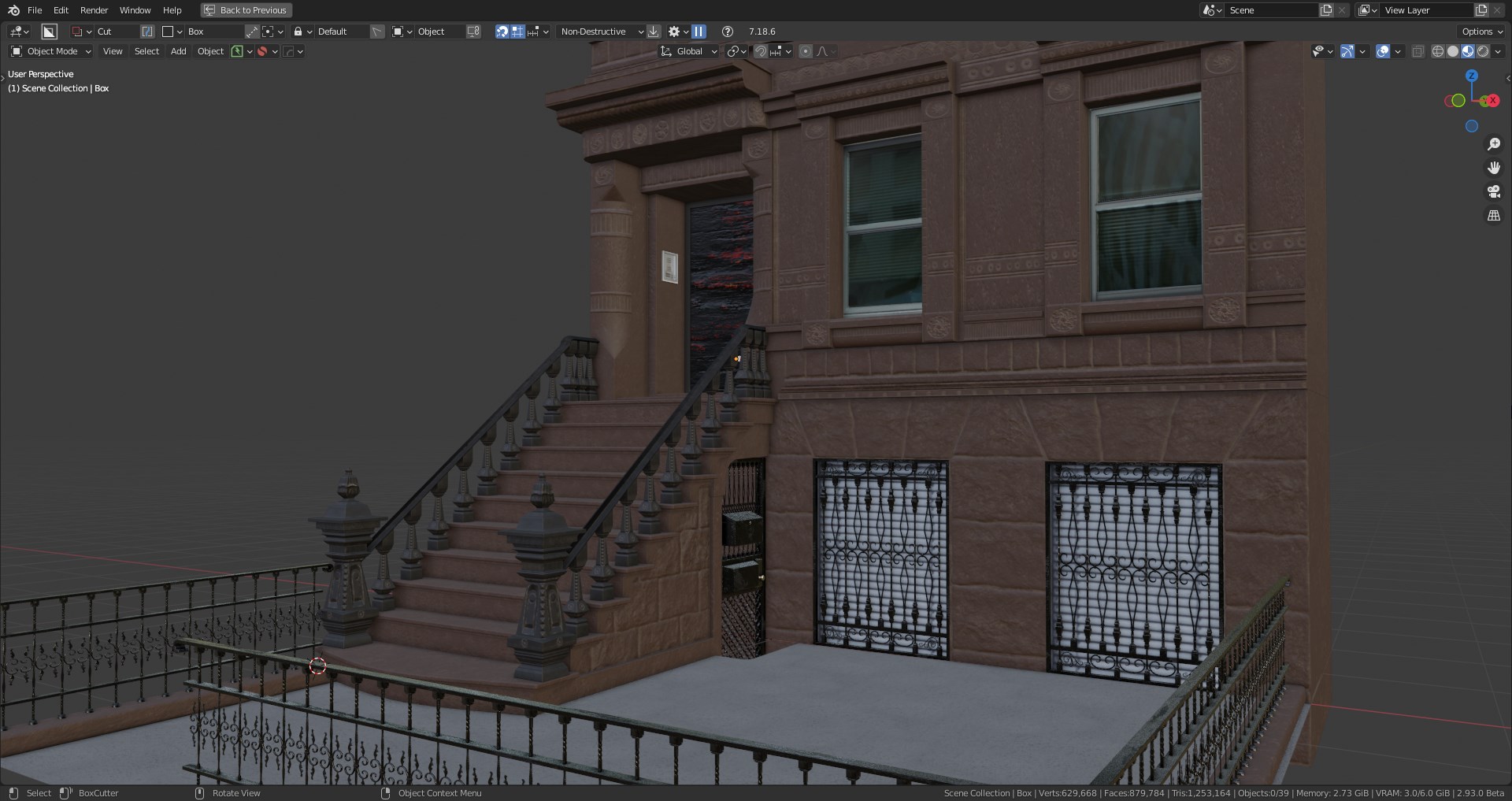Click the apply arrow icon after Non-Destructive

click(654, 32)
